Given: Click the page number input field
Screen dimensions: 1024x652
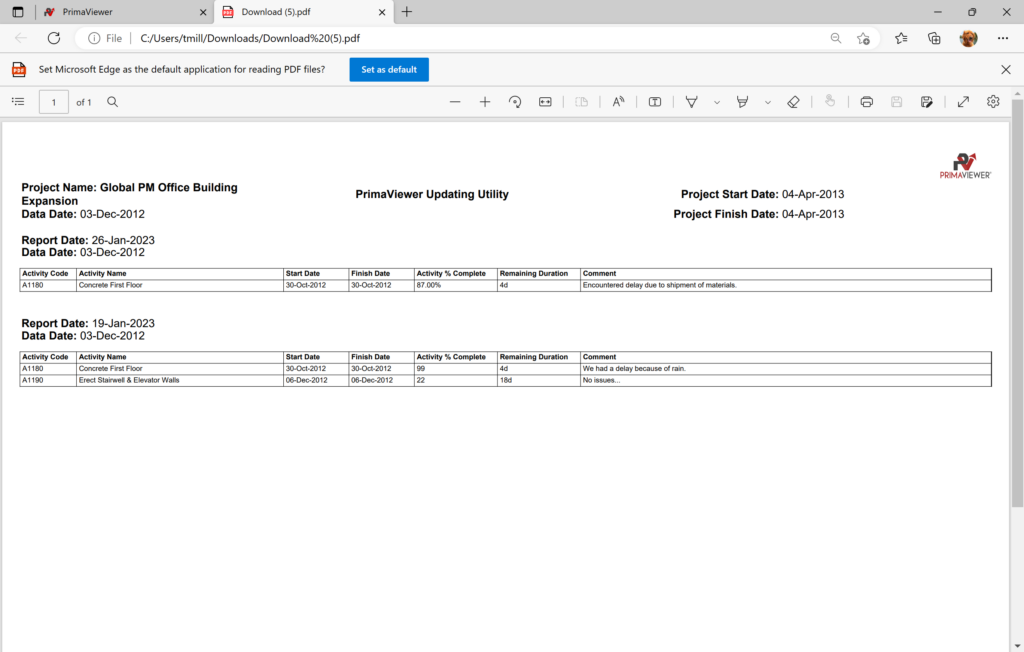Looking at the screenshot, I should click(x=54, y=102).
